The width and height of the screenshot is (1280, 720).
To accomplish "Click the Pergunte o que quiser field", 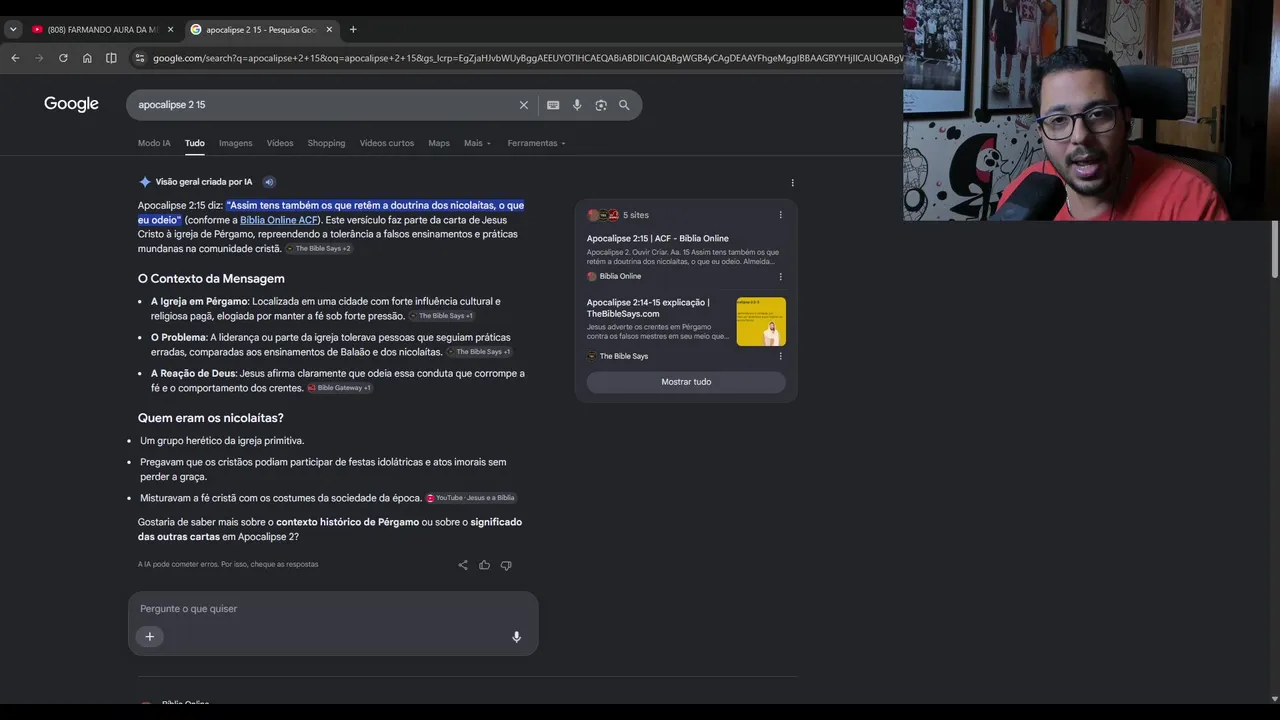I will pos(333,609).
